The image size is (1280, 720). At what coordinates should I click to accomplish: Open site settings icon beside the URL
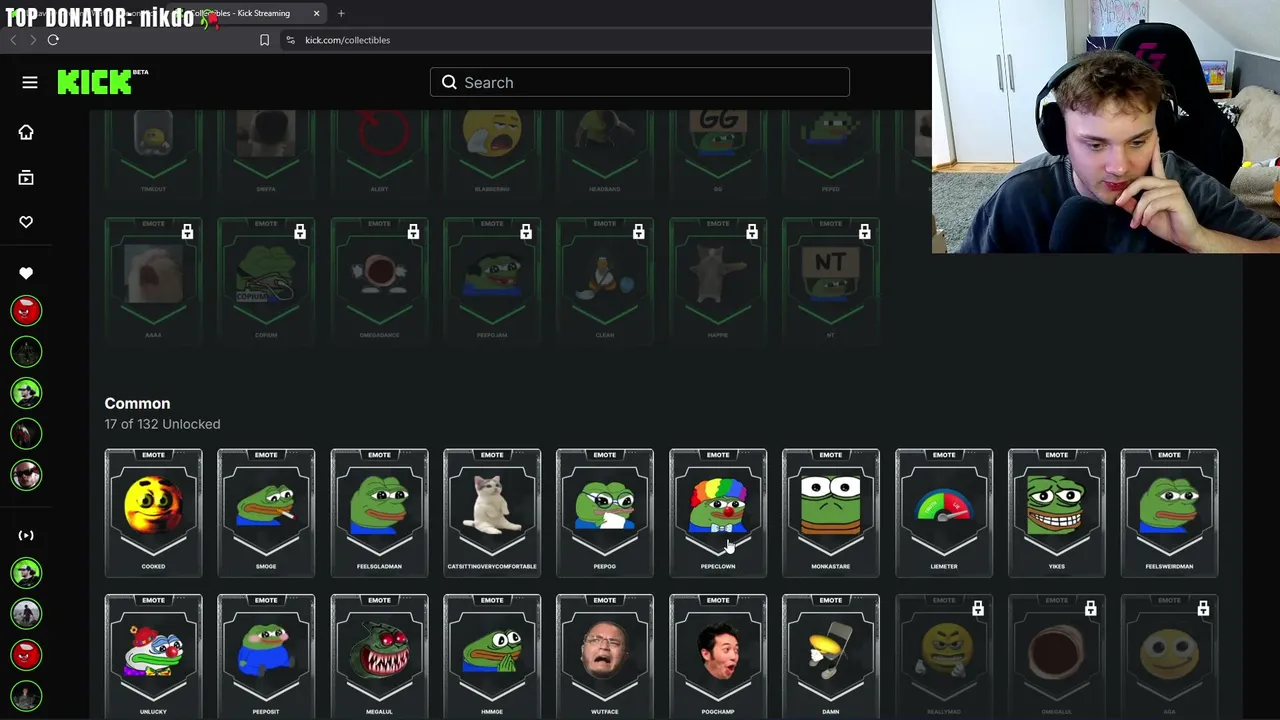[x=290, y=40]
